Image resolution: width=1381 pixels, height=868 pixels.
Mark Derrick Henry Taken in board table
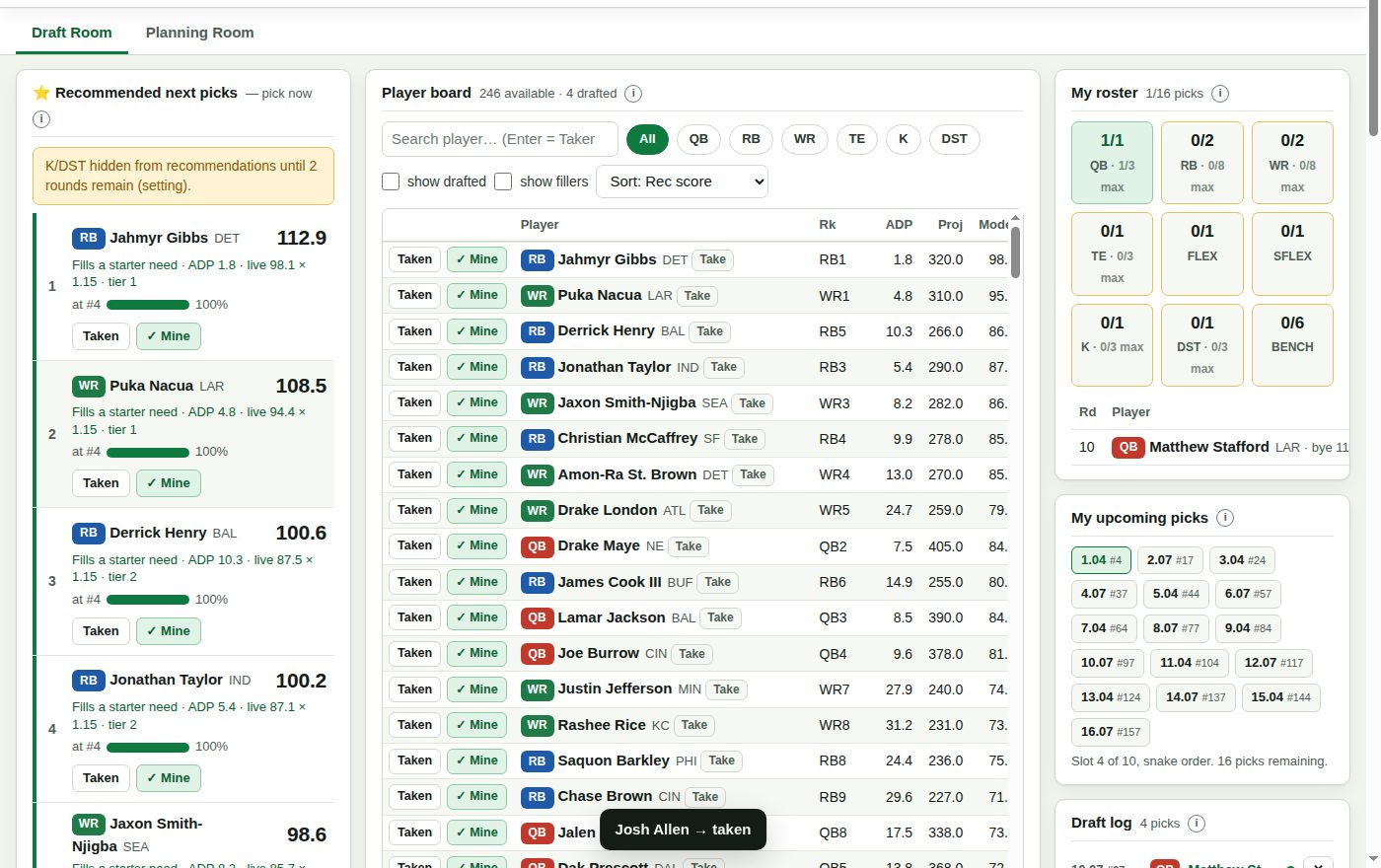tap(414, 331)
